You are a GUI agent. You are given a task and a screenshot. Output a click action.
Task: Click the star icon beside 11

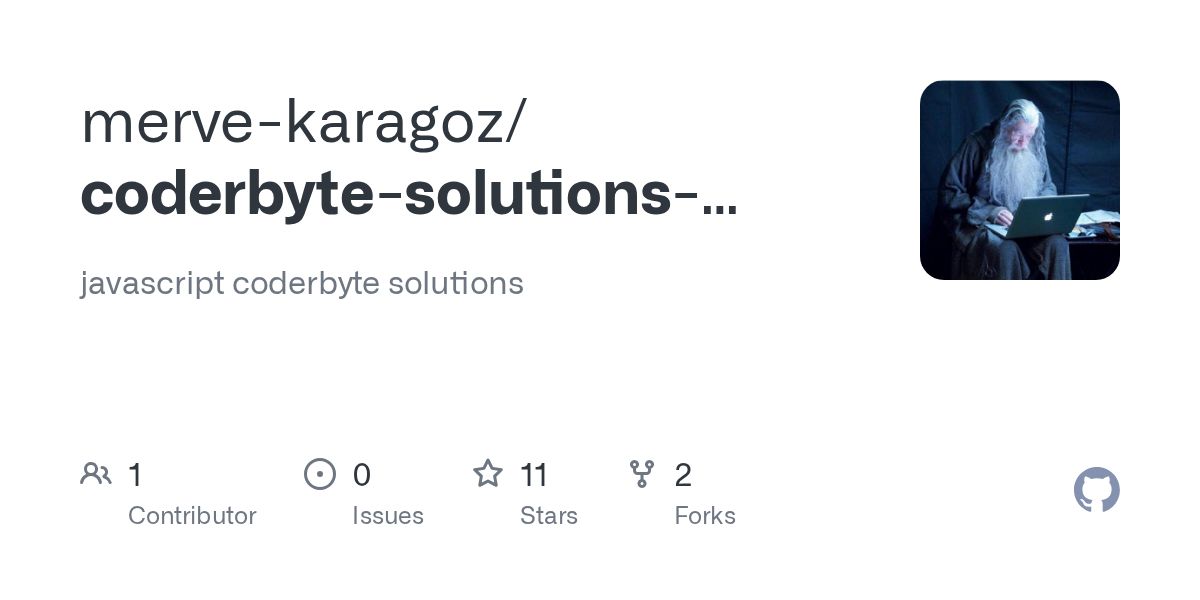click(488, 473)
